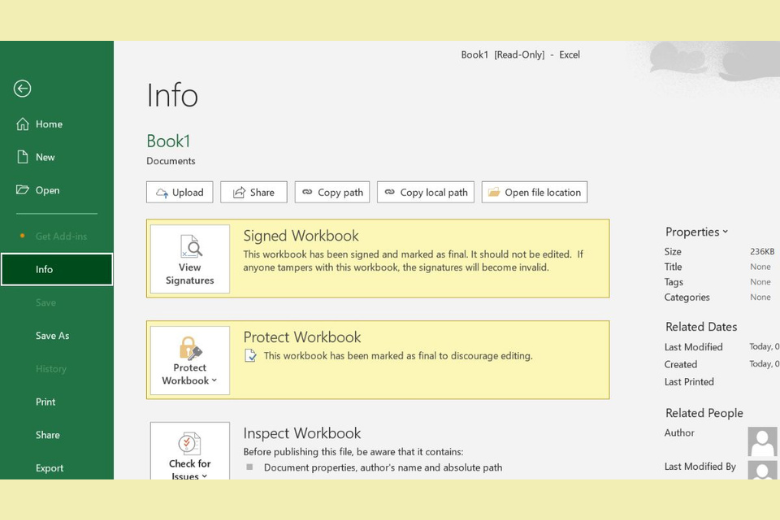Expand the Properties dropdown heading
Viewport: 780px width, 520px height.
(697, 232)
